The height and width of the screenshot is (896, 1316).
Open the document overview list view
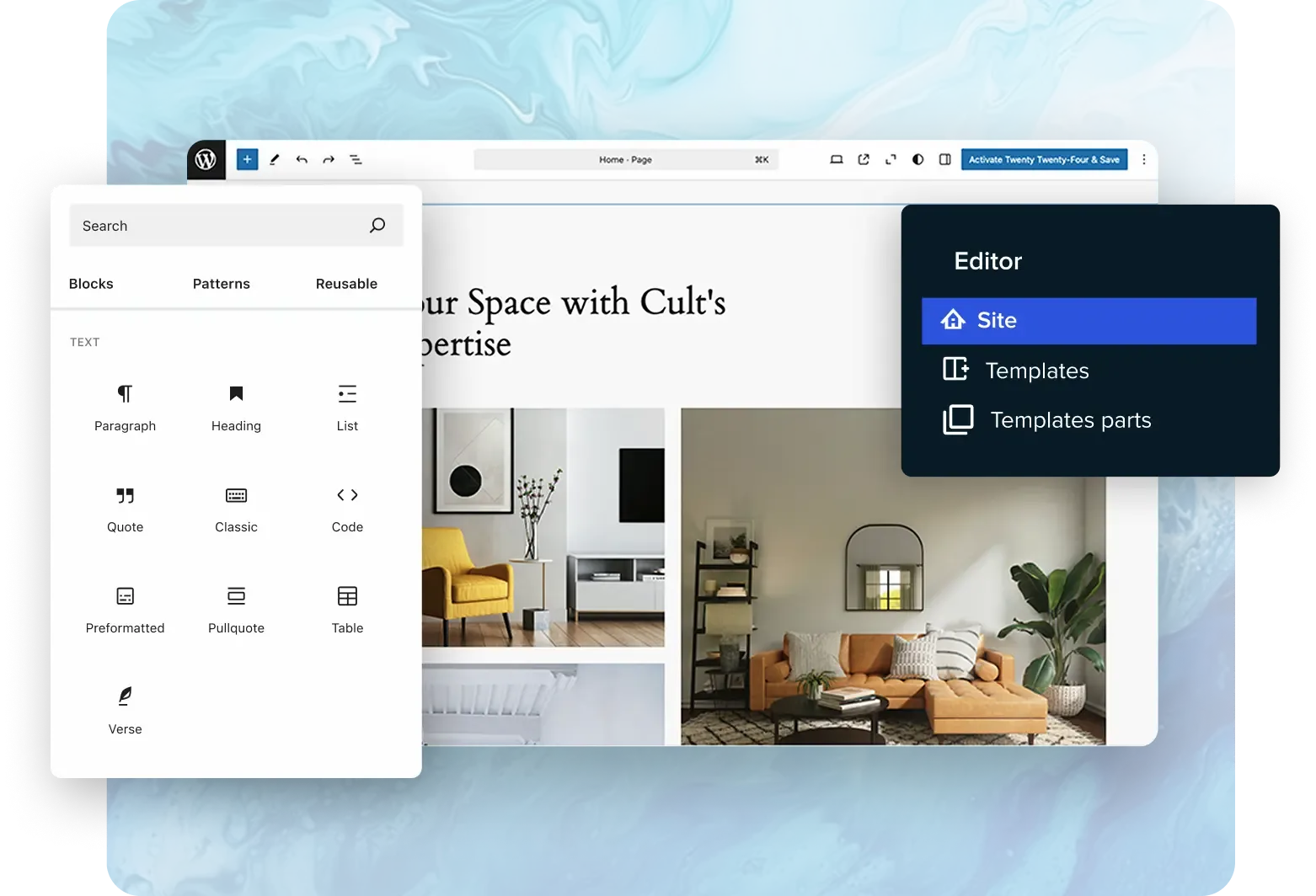pos(356,159)
